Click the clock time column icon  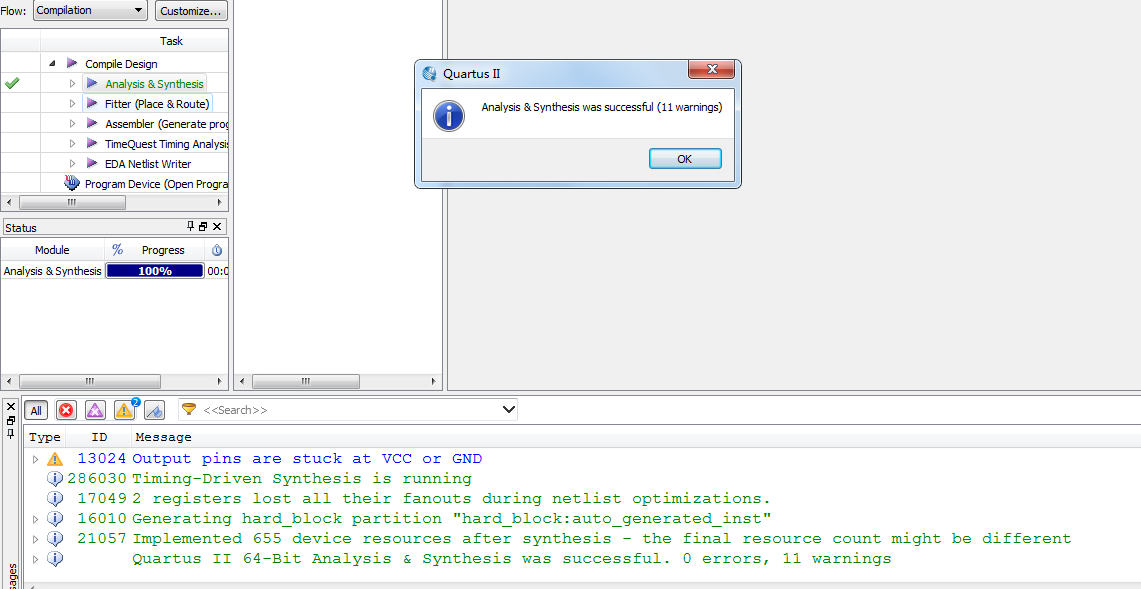[217, 250]
